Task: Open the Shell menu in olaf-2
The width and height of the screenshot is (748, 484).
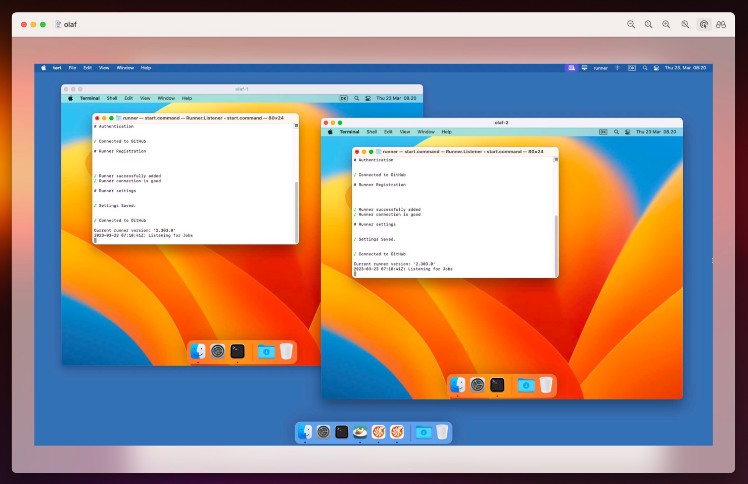Action: (371, 132)
